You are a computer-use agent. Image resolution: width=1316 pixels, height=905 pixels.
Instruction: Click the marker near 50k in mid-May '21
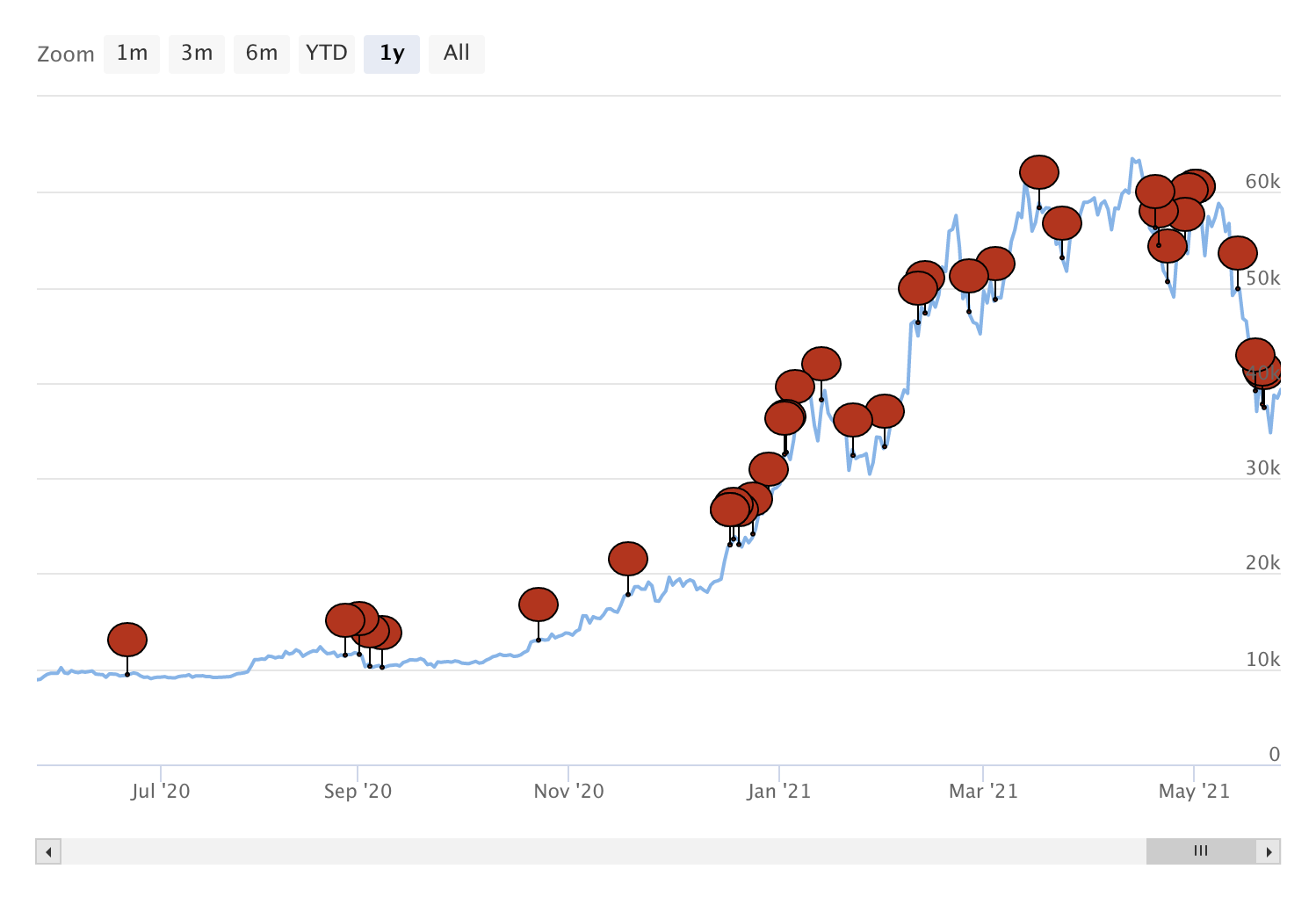pyautogui.click(x=1238, y=253)
